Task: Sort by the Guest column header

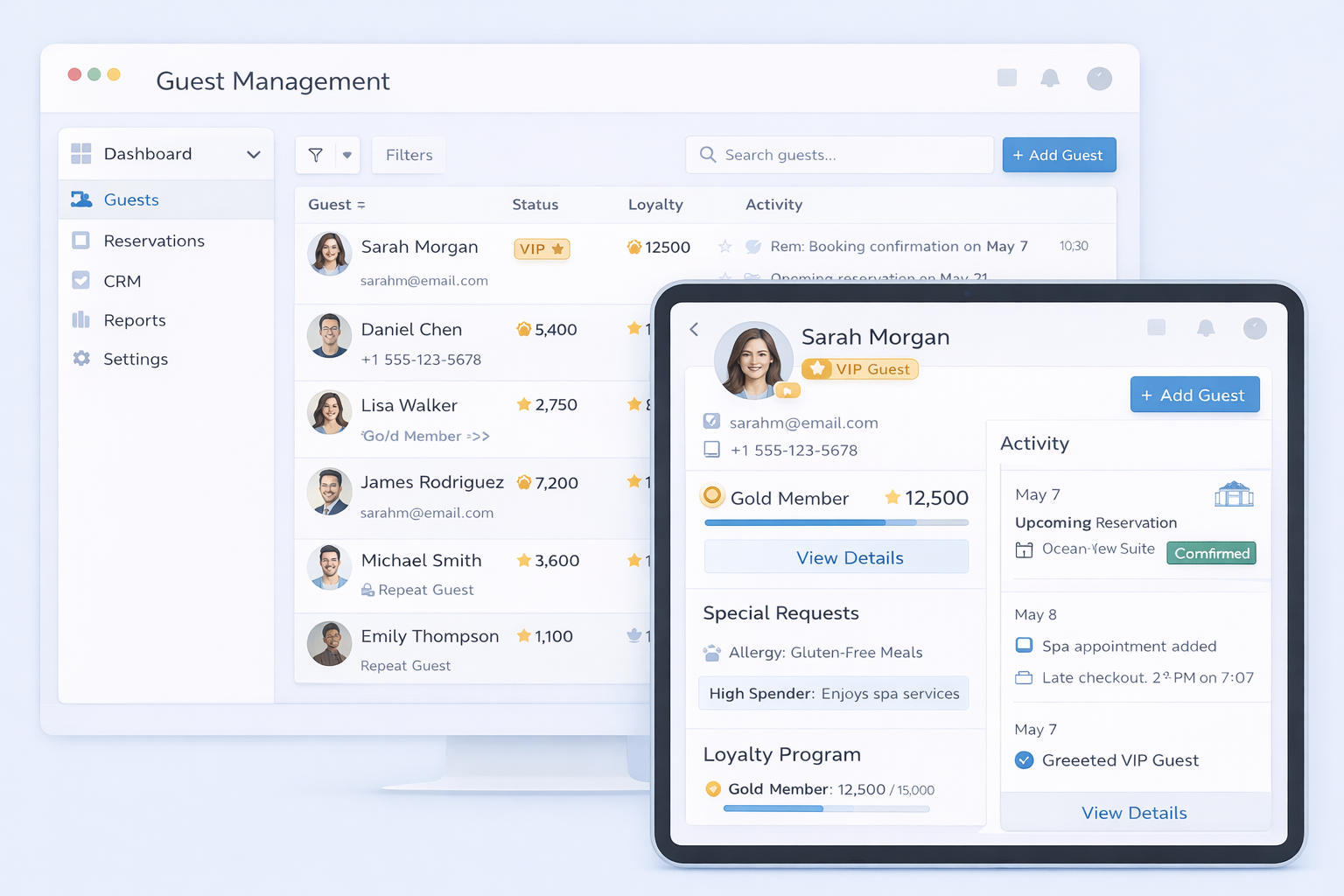Action: point(336,205)
